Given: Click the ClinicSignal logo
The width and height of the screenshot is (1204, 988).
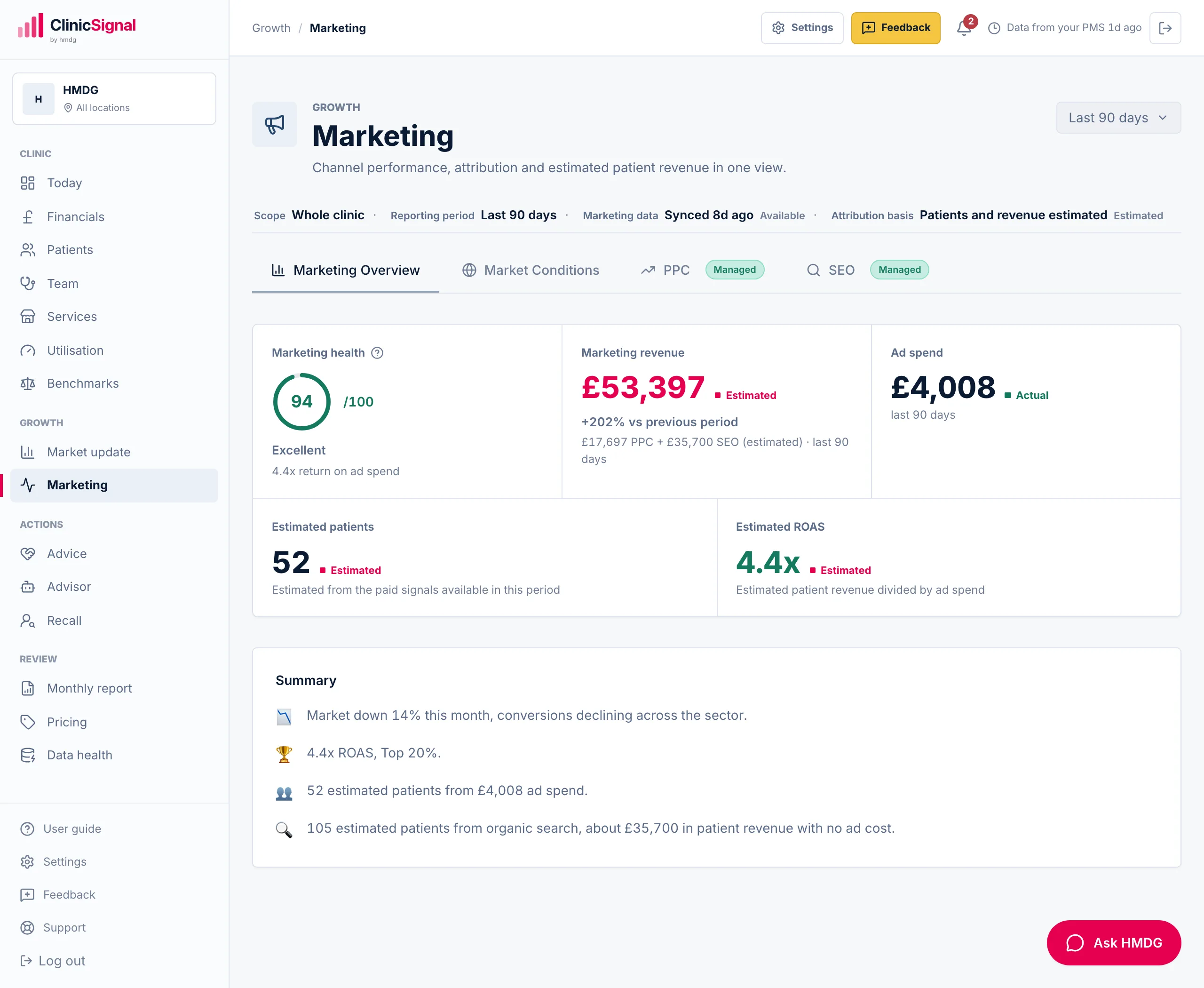Looking at the screenshot, I should pos(76,27).
